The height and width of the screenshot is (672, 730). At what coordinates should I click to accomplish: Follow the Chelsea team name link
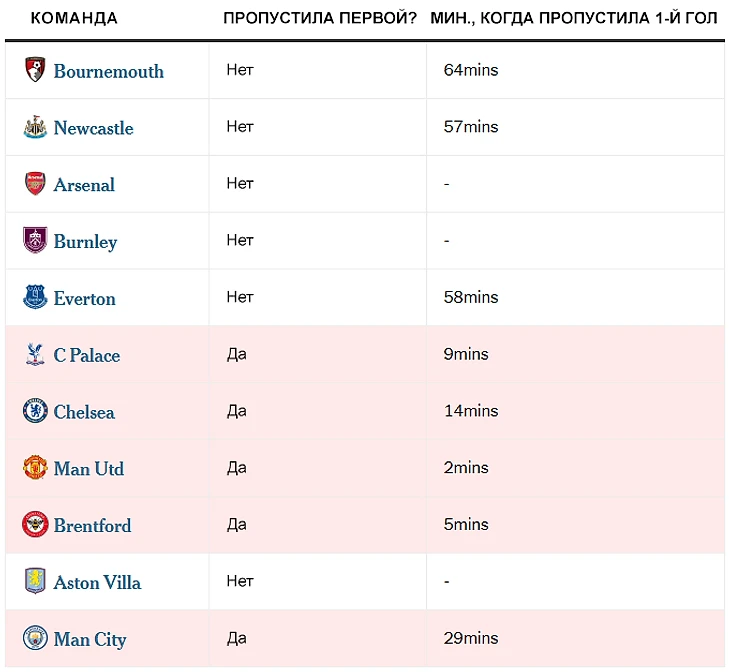point(84,412)
